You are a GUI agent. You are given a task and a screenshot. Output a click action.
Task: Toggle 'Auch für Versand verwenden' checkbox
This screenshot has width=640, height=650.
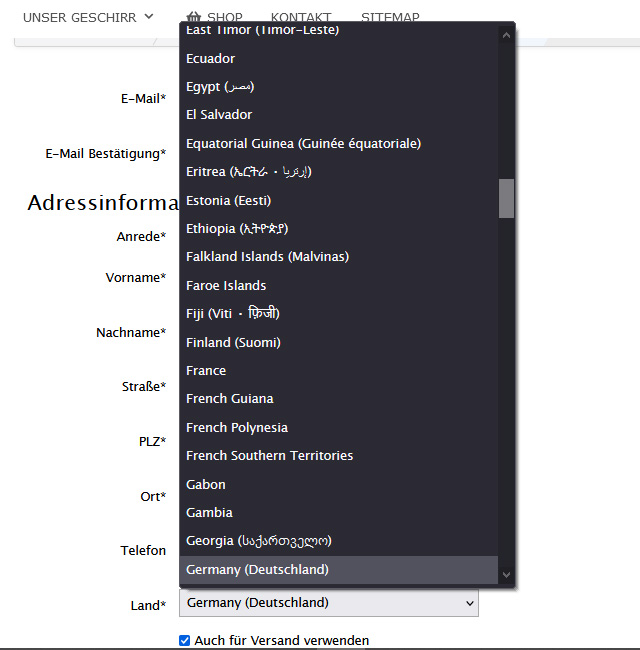[x=184, y=640]
